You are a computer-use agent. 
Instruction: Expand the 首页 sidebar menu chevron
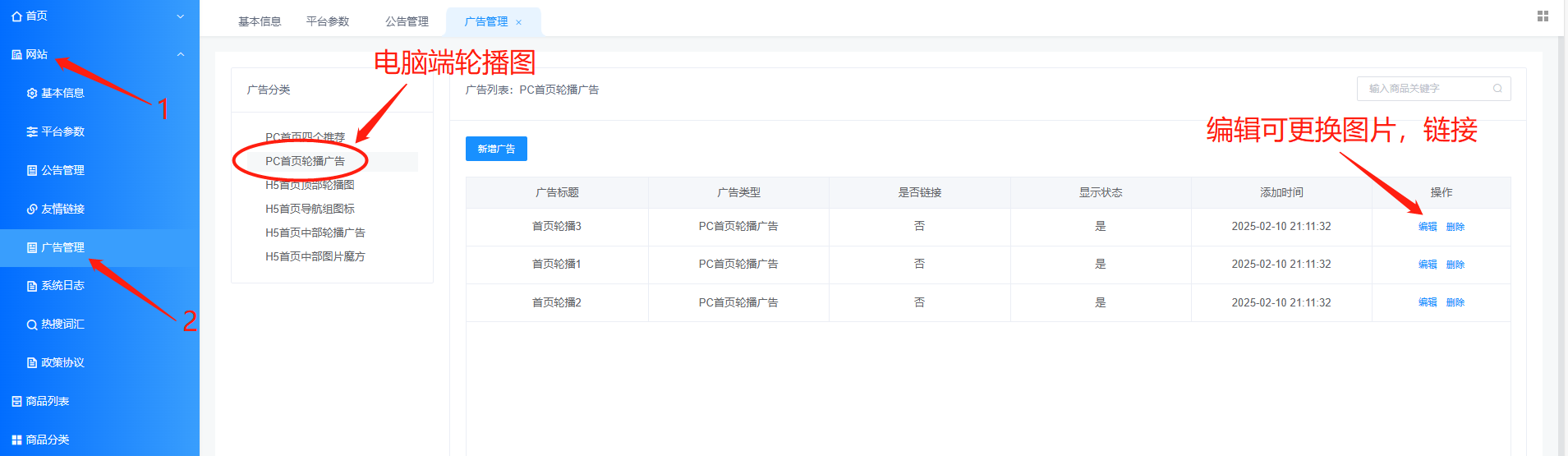[x=181, y=16]
